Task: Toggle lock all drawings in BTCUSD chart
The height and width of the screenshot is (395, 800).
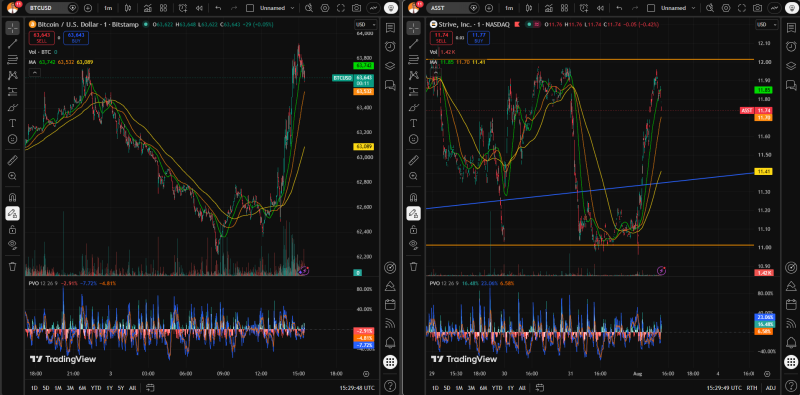Action: tap(12, 230)
